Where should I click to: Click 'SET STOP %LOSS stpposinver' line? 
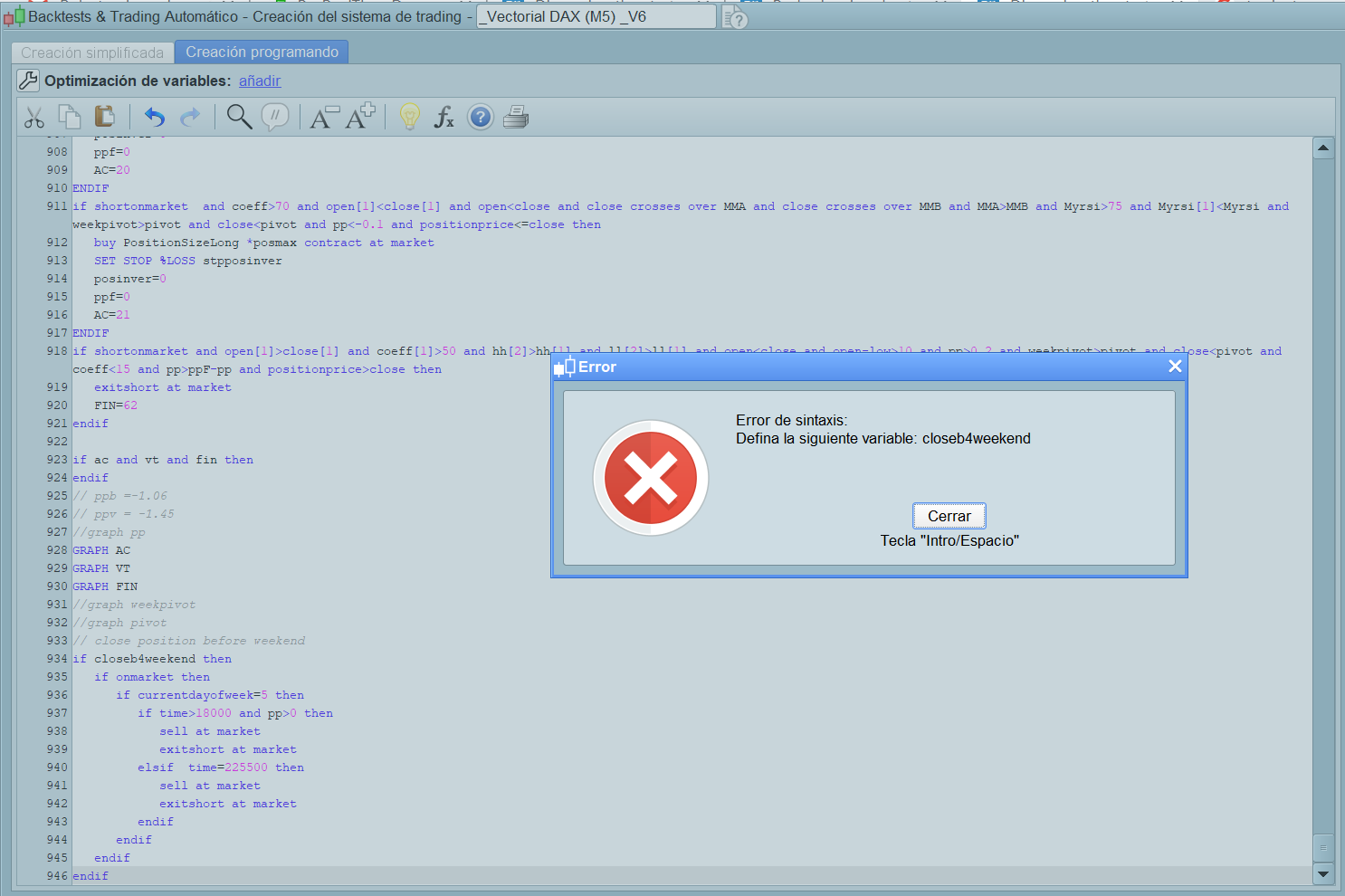[188, 261]
